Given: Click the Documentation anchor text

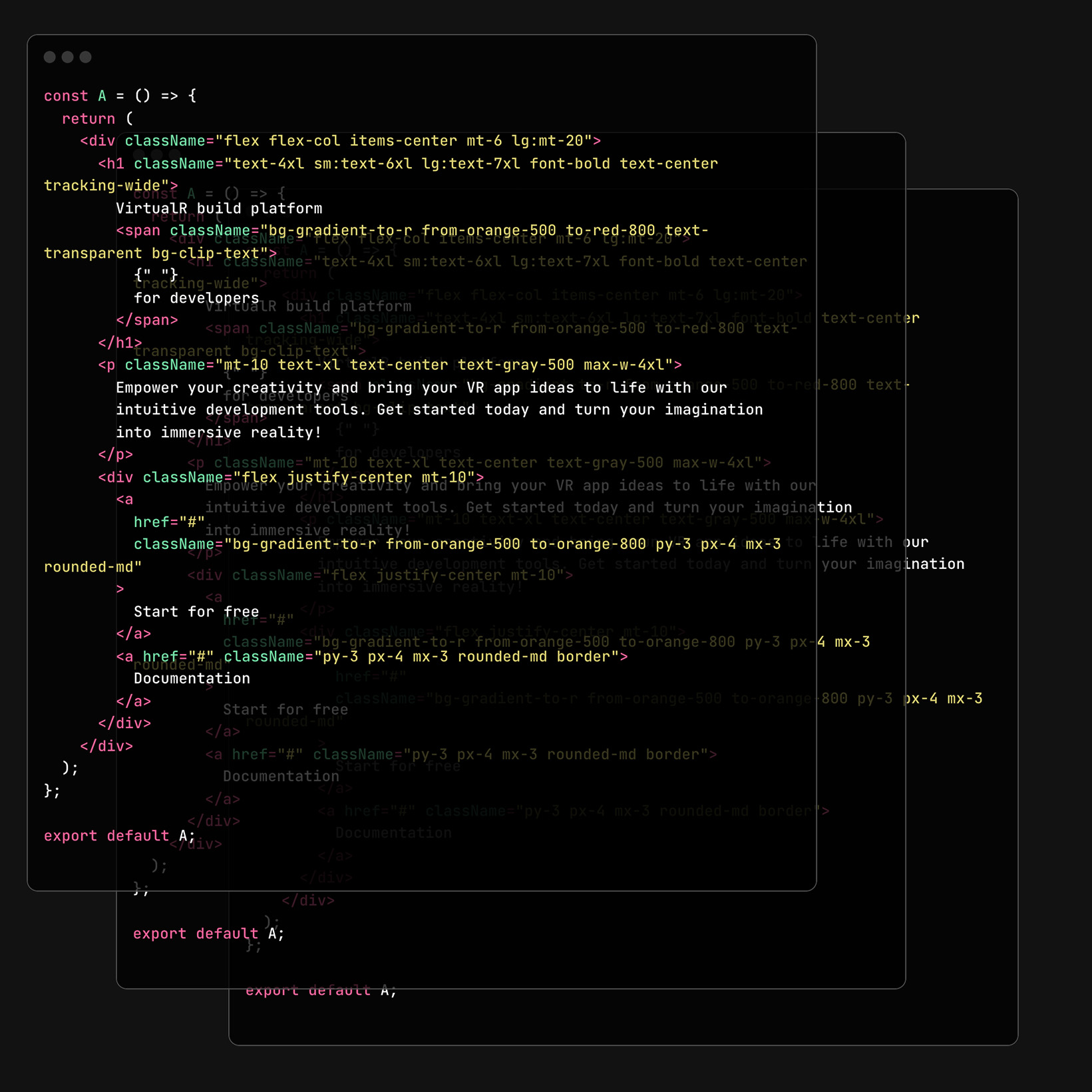Looking at the screenshot, I should (x=192, y=678).
